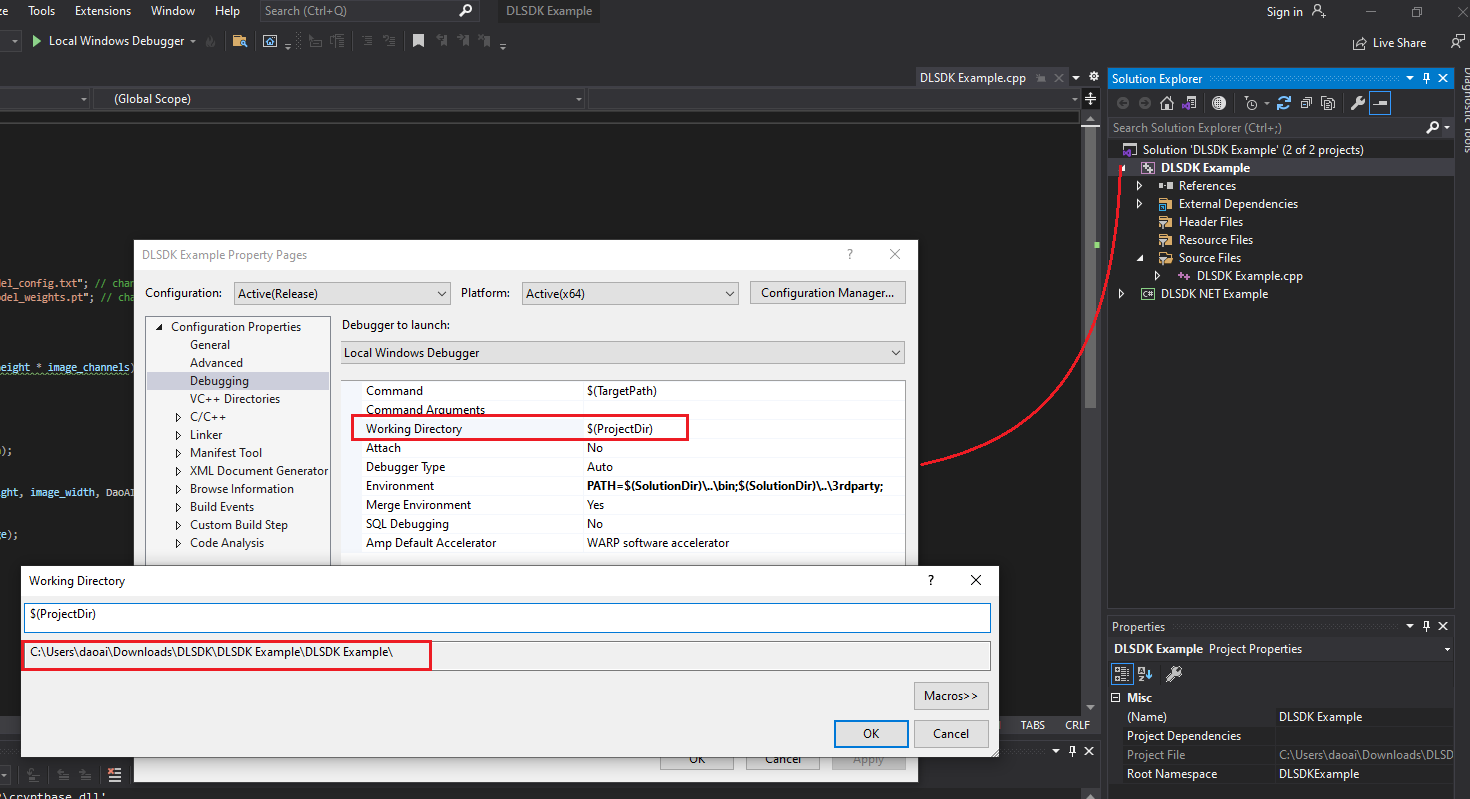
Task: Click the Solution Explorer Home icon
Action: tap(1167, 103)
